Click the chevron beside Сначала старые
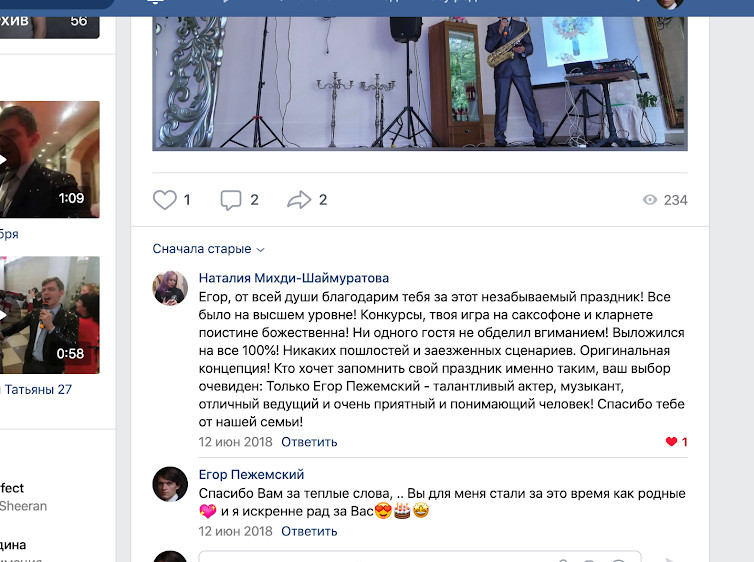The image size is (754, 562). coord(261,250)
